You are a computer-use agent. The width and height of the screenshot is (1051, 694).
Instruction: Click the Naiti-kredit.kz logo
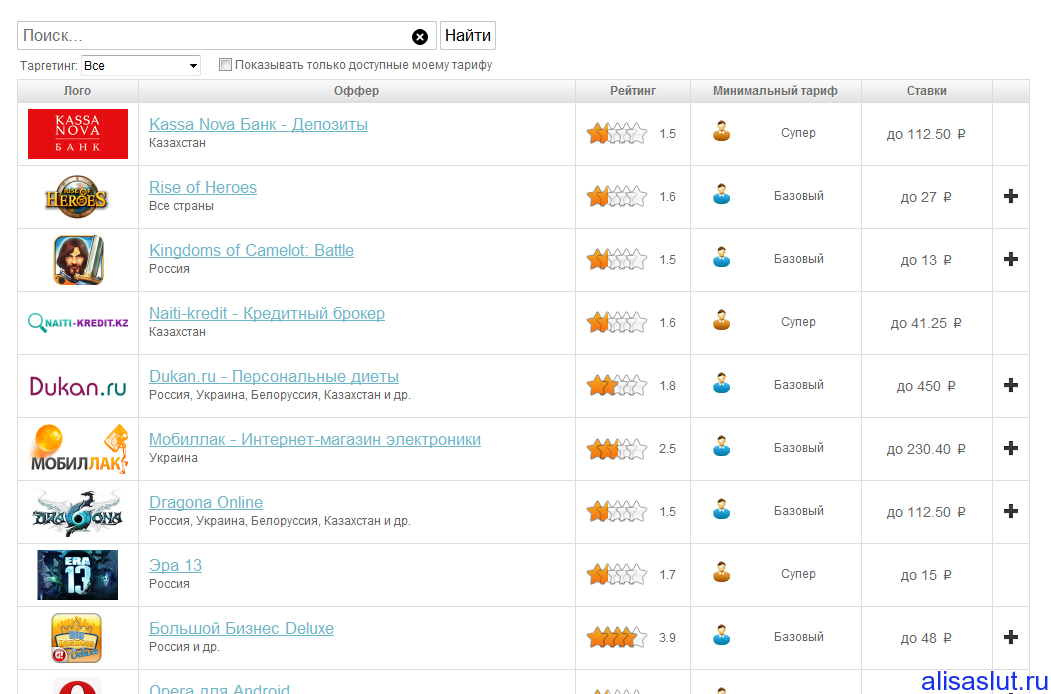point(78,323)
